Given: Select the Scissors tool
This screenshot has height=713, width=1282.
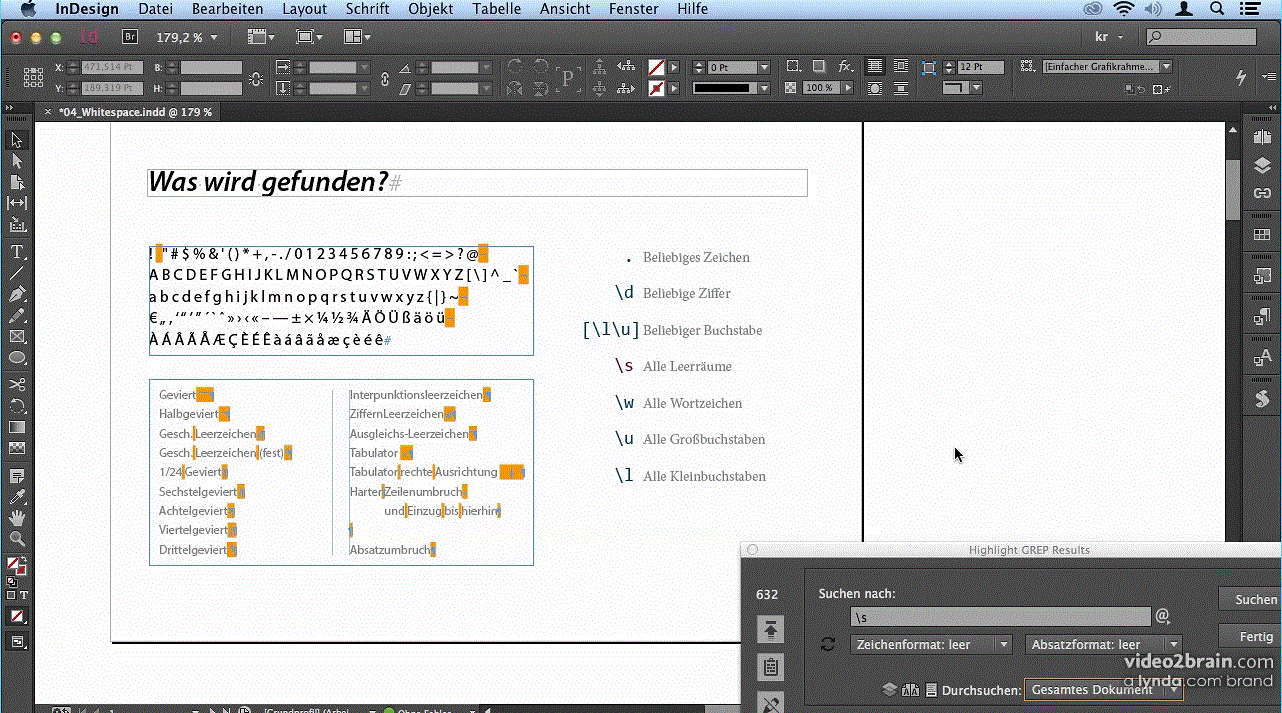Looking at the screenshot, I should pyautogui.click(x=17, y=384).
